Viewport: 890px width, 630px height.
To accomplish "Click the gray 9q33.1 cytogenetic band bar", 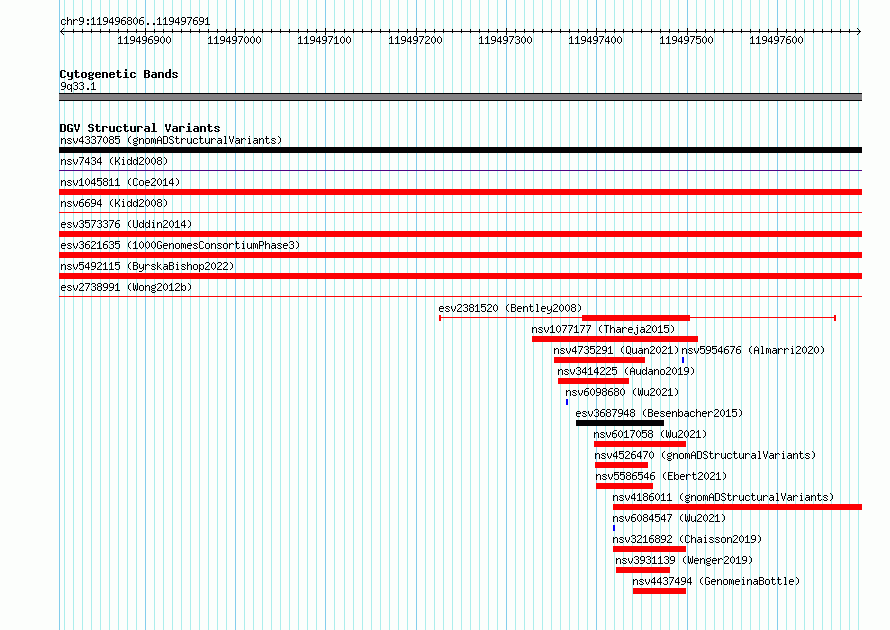I will pyautogui.click(x=460, y=97).
